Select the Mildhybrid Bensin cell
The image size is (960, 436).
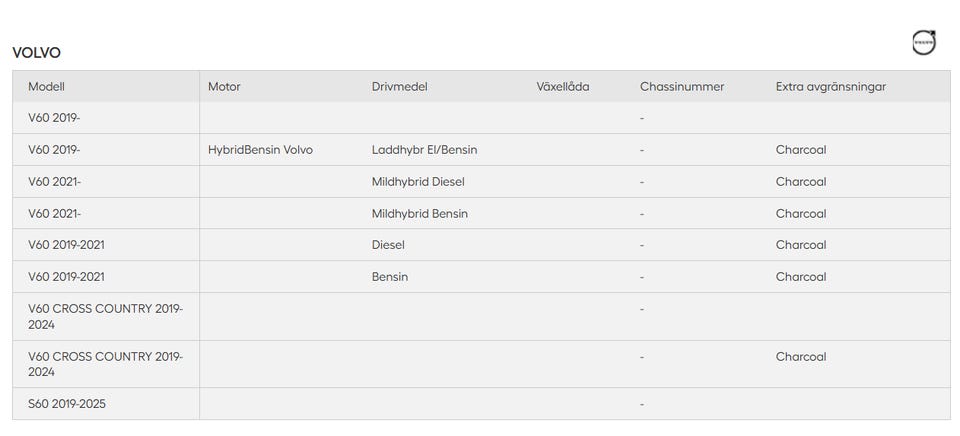point(419,214)
